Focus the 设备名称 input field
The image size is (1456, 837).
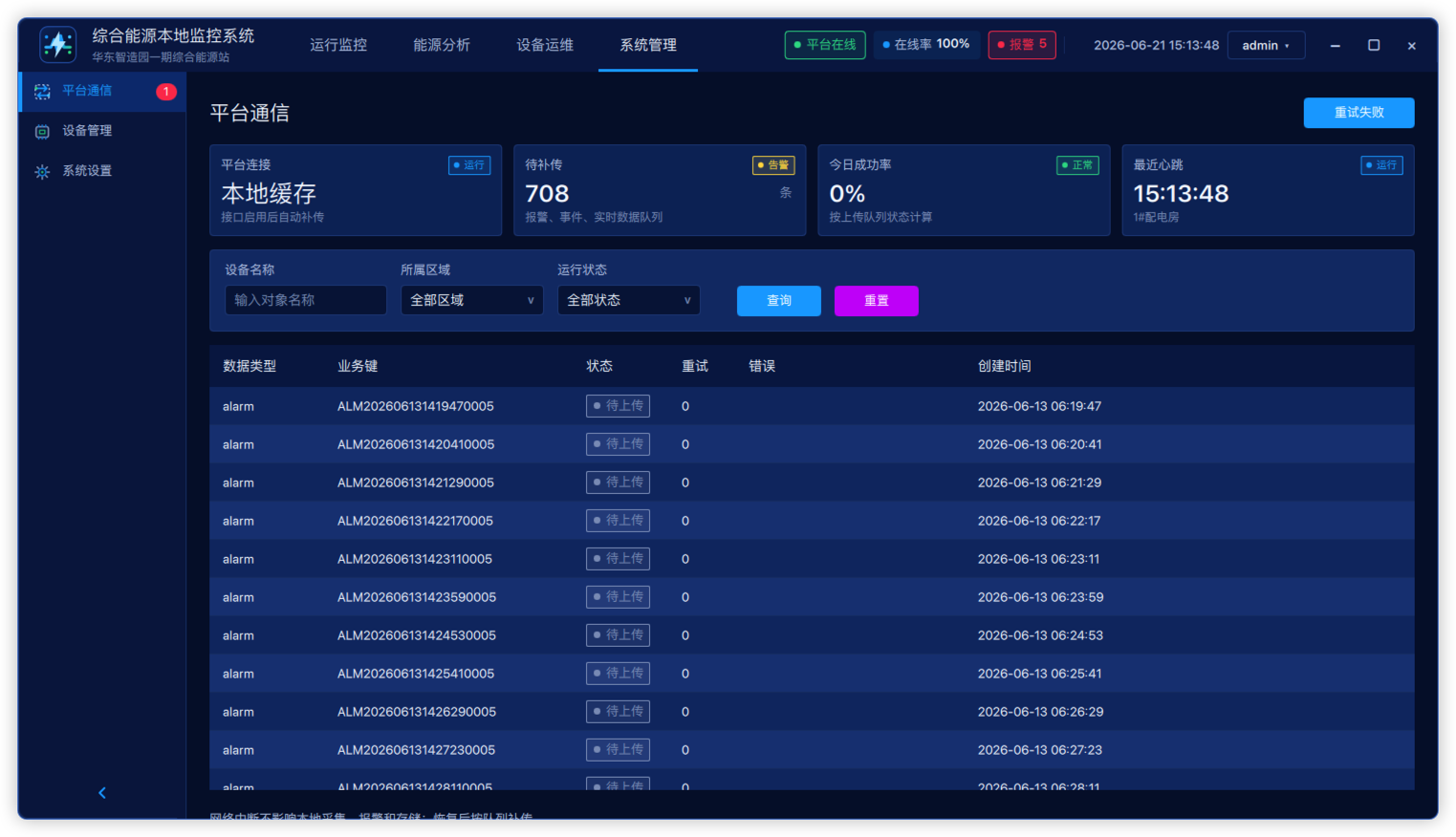(x=306, y=300)
